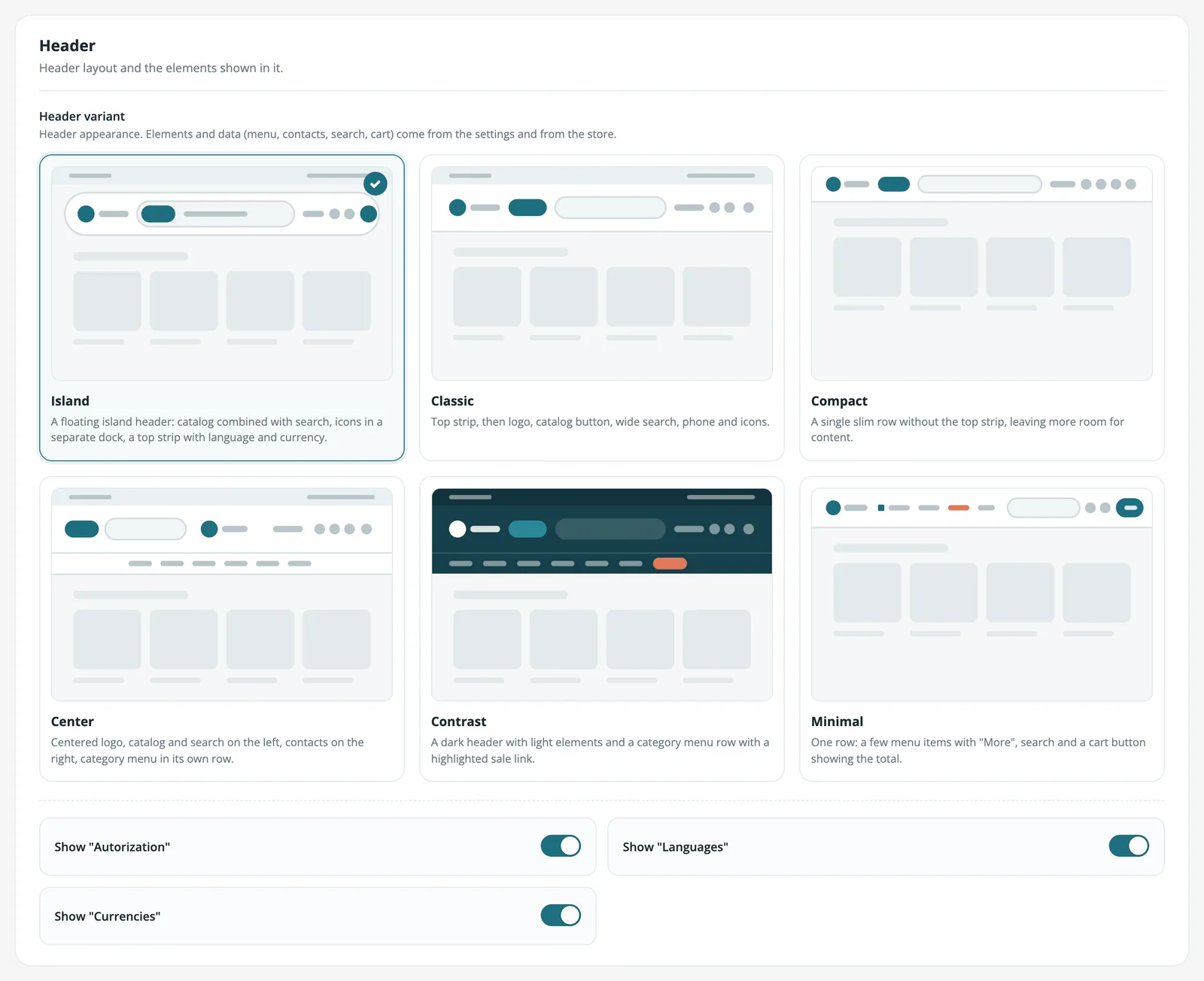Click Compact description "A single slim row"
1204x981 pixels.
click(x=968, y=430)
